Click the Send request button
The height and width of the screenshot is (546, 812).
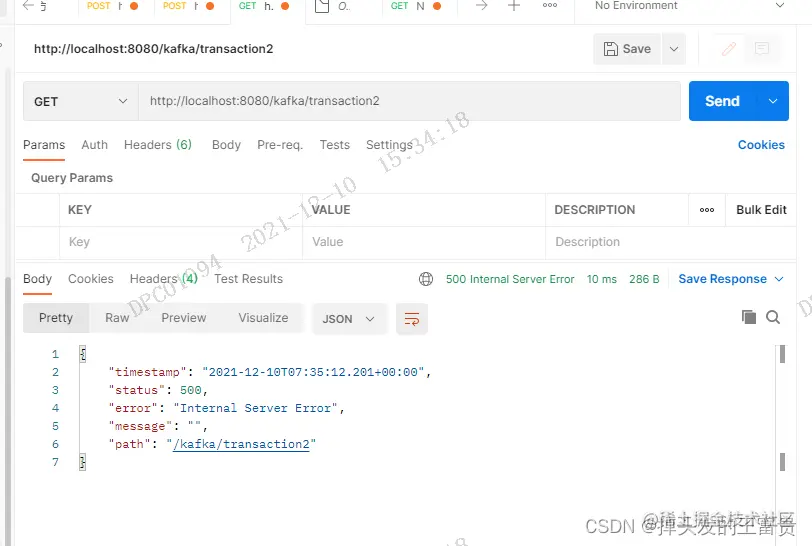click(722, 101)
